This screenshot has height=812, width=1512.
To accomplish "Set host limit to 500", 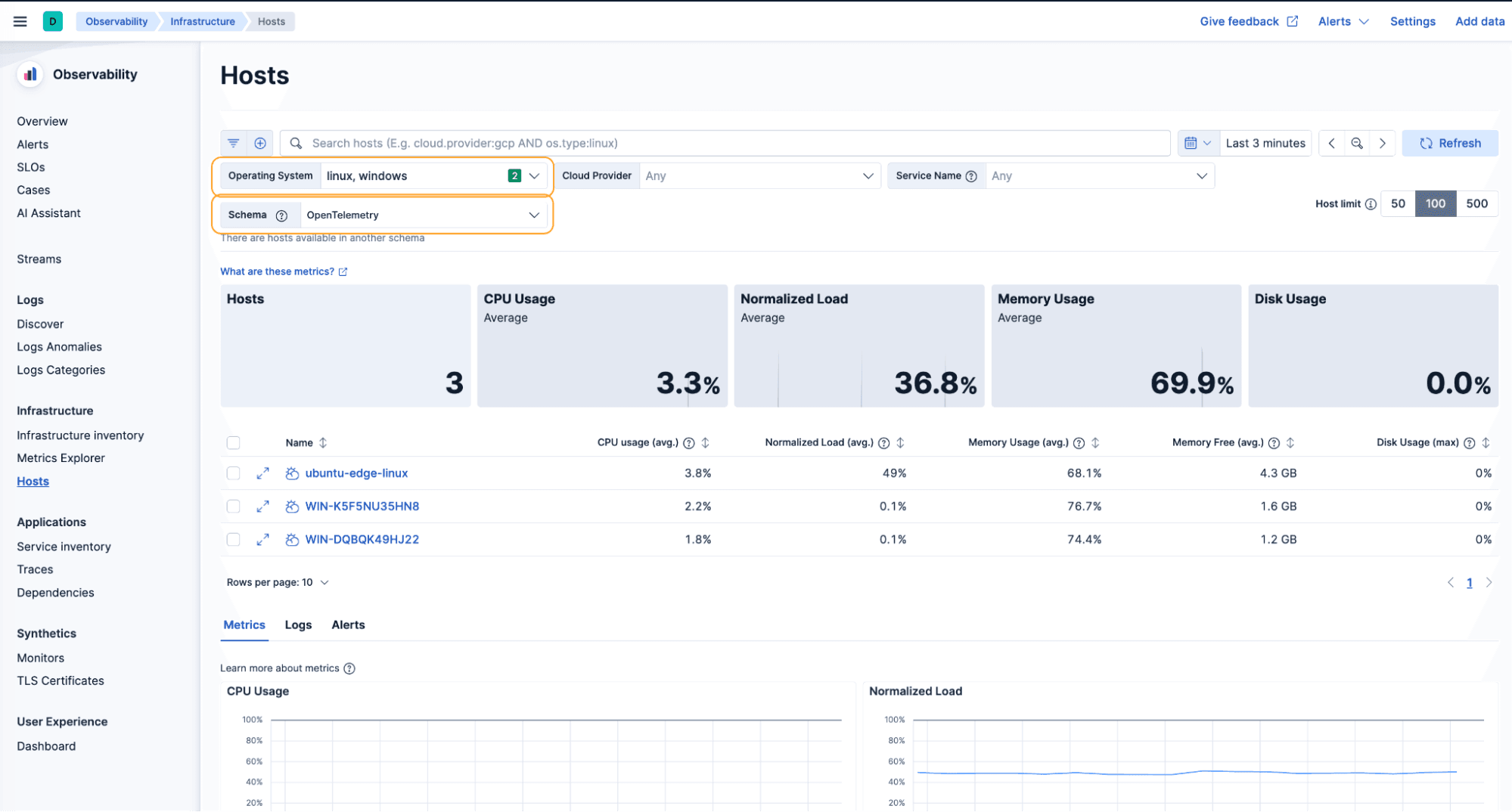I will tap(1476, 204).
